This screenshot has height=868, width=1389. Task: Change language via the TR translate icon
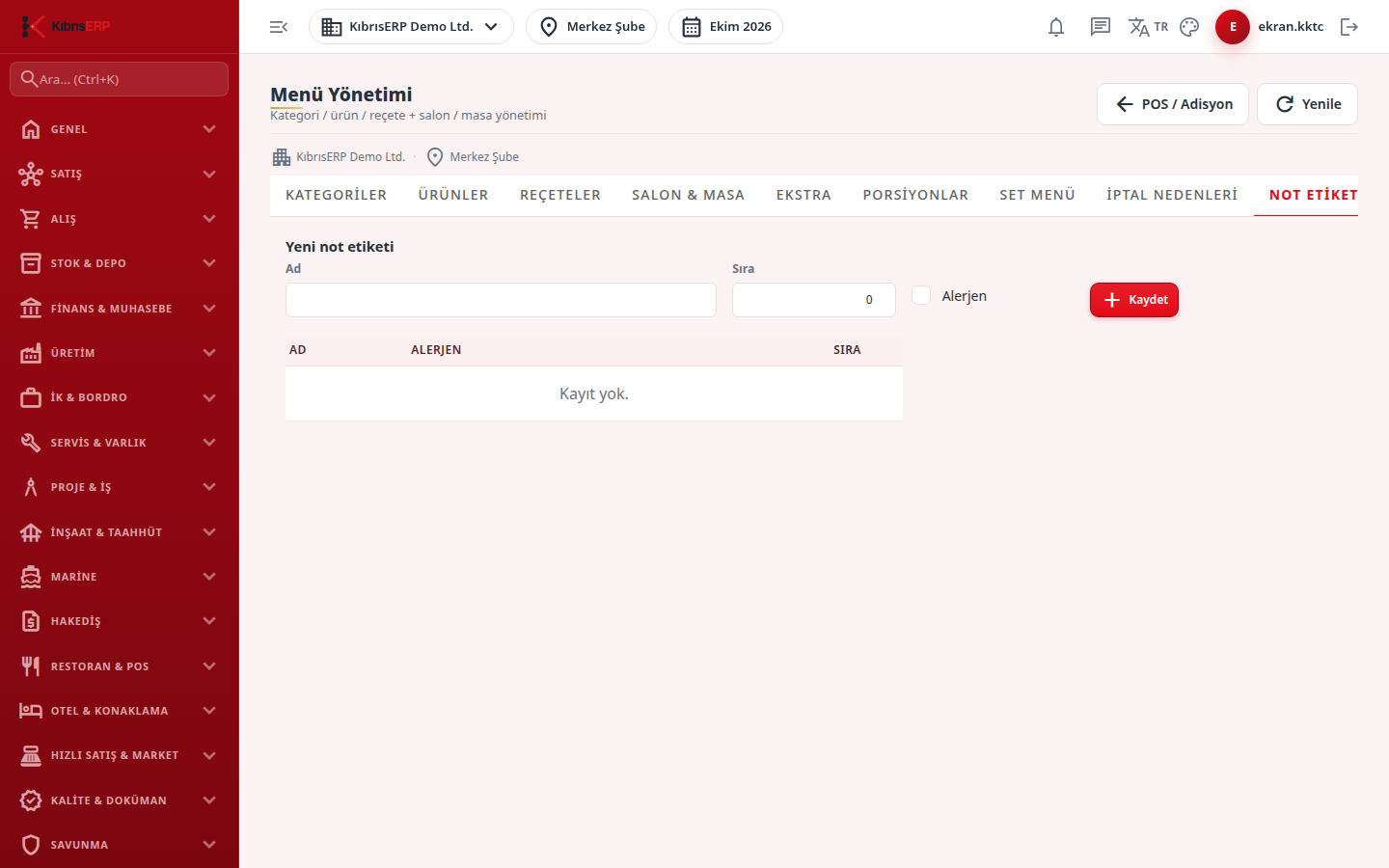click(x=1148, y=27)
